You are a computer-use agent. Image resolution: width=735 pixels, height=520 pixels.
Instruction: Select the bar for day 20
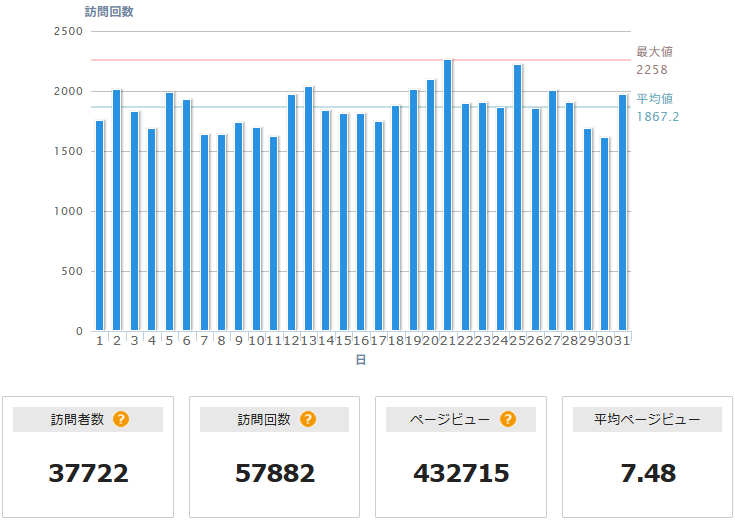pos(430,205)
